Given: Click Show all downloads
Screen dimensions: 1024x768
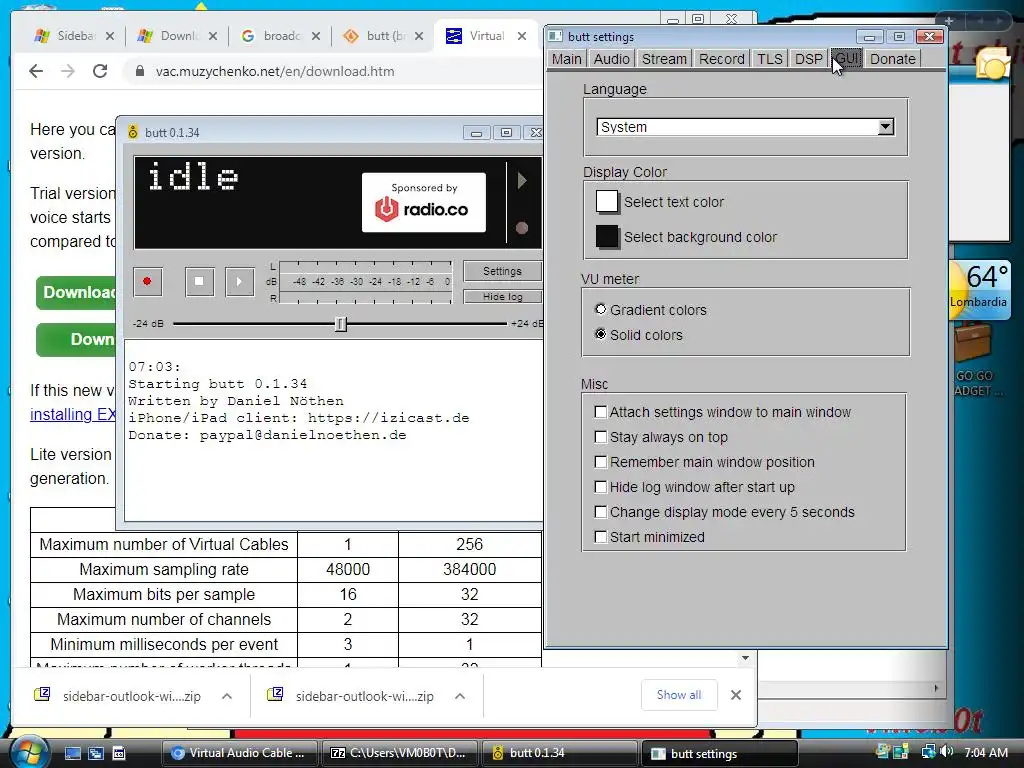Looking at the screenshot, I should (679, 695).
